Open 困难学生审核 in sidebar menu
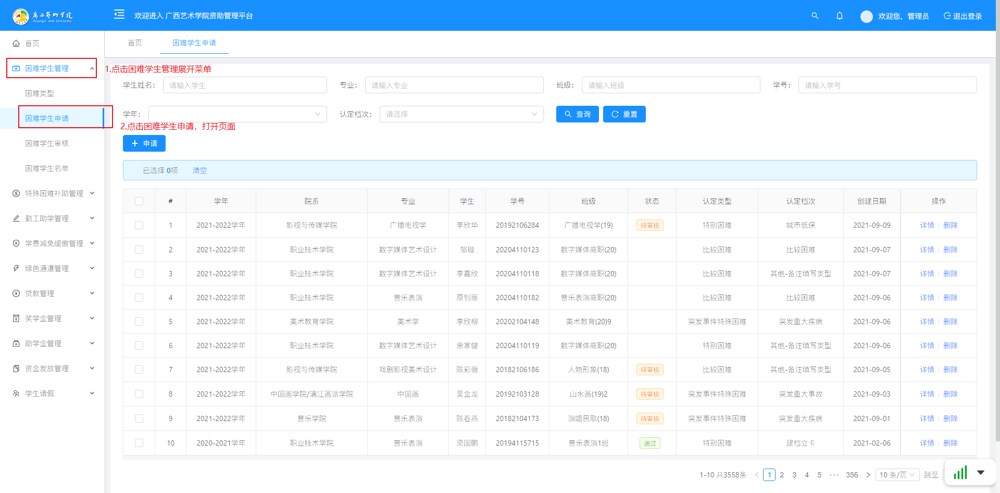Screen dimensions: 1000x493 coord(47,143)
